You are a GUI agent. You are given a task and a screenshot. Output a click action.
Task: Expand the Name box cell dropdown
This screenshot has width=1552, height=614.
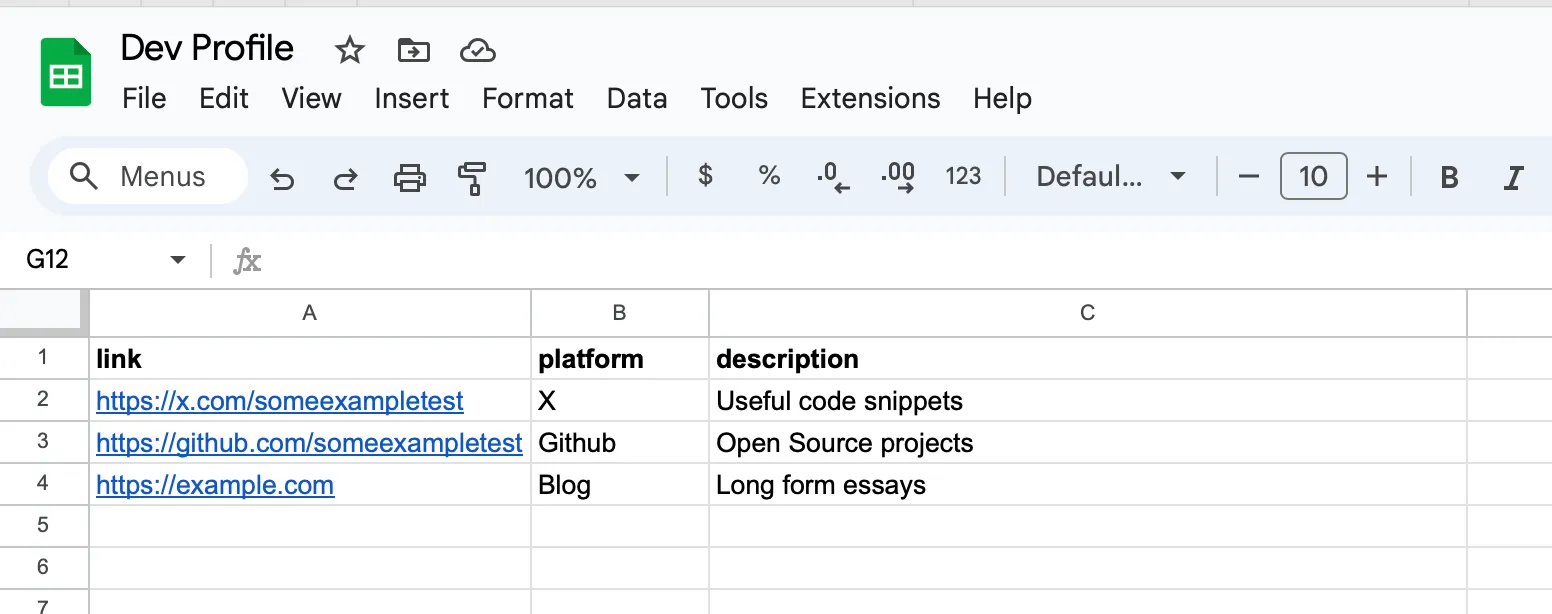click(178, 260)
